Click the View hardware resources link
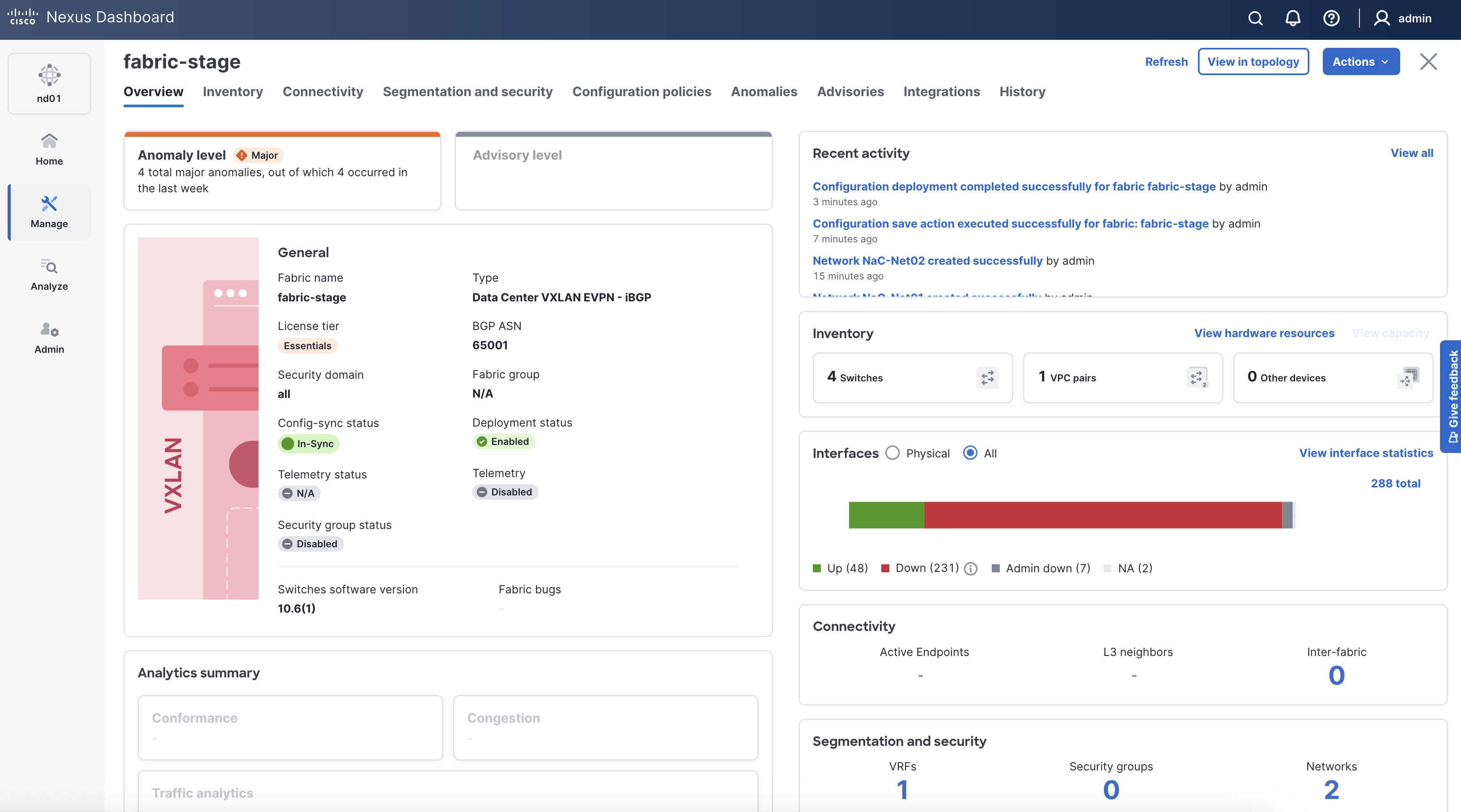1461x812 pixels. pos(1264,334)
